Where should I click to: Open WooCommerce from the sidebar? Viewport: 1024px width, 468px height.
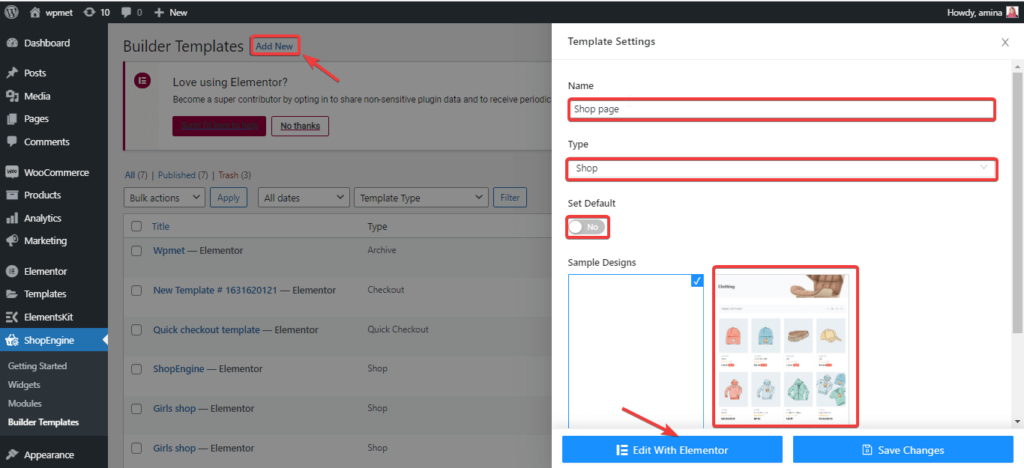55,172
